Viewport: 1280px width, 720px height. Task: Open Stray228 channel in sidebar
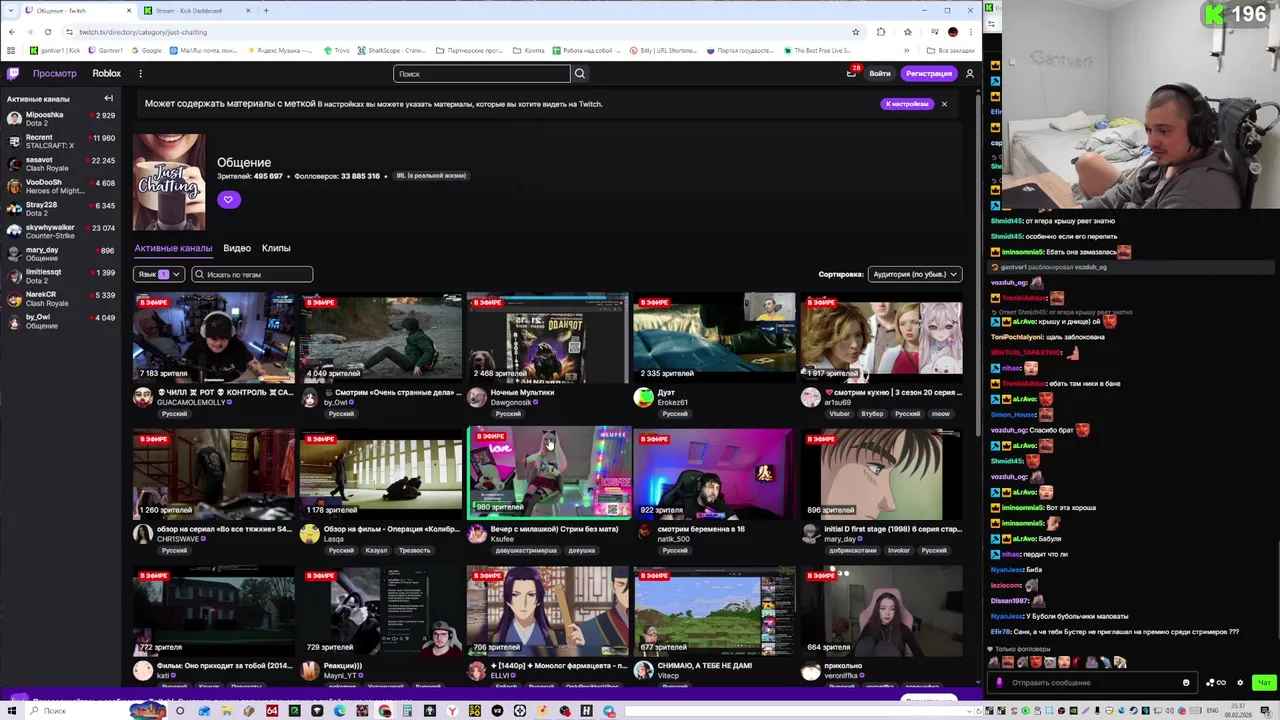click(x=60, y=208)
